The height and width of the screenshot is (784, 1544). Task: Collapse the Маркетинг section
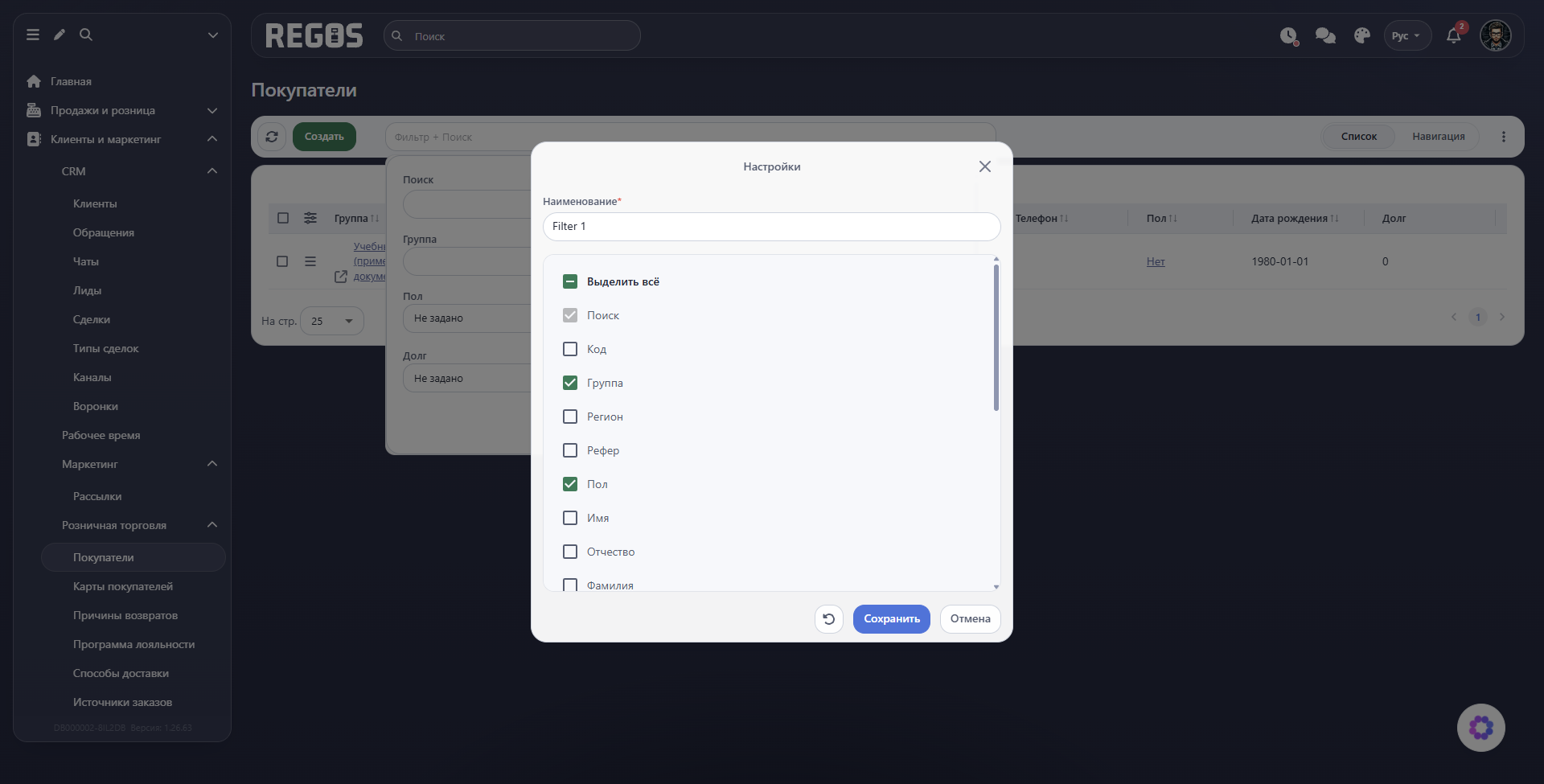(212, 464)
